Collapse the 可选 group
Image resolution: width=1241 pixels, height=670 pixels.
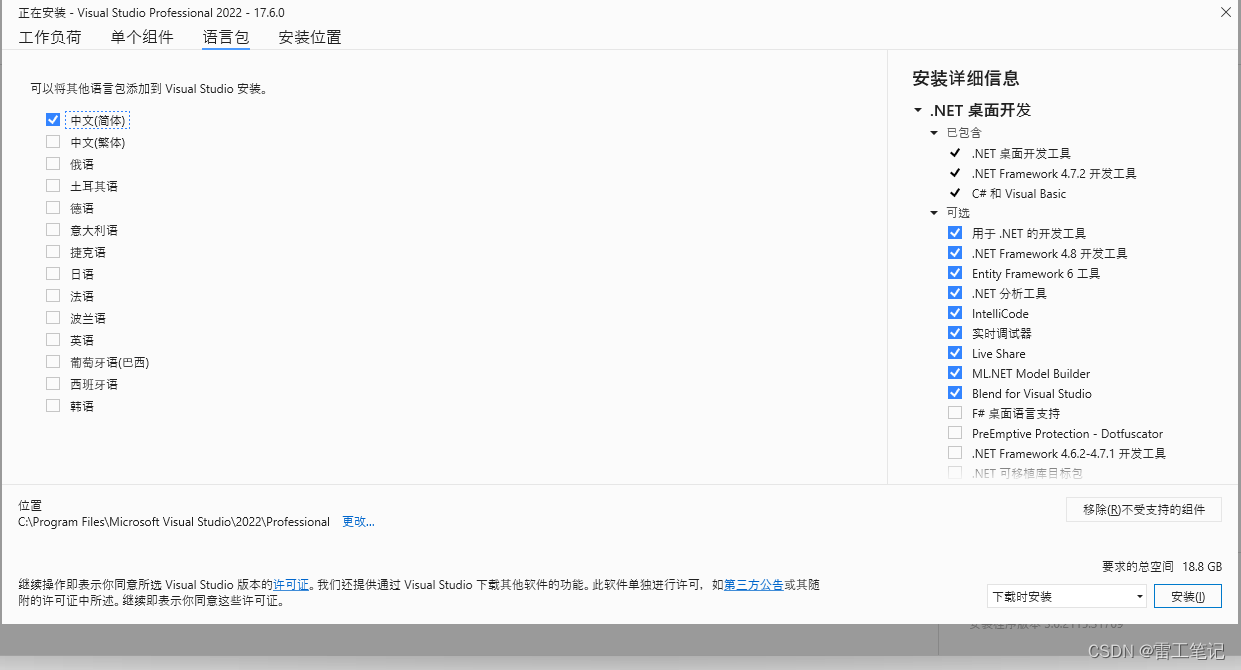934,213
